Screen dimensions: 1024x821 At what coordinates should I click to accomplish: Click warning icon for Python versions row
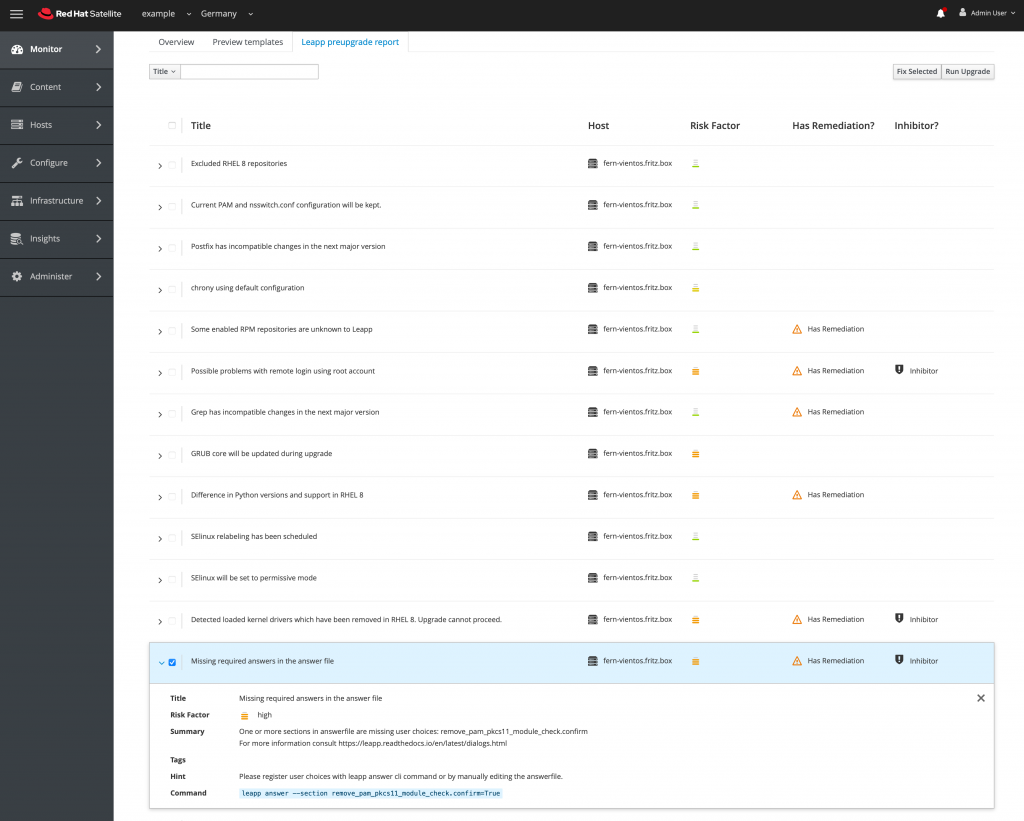tap(797, 495)
